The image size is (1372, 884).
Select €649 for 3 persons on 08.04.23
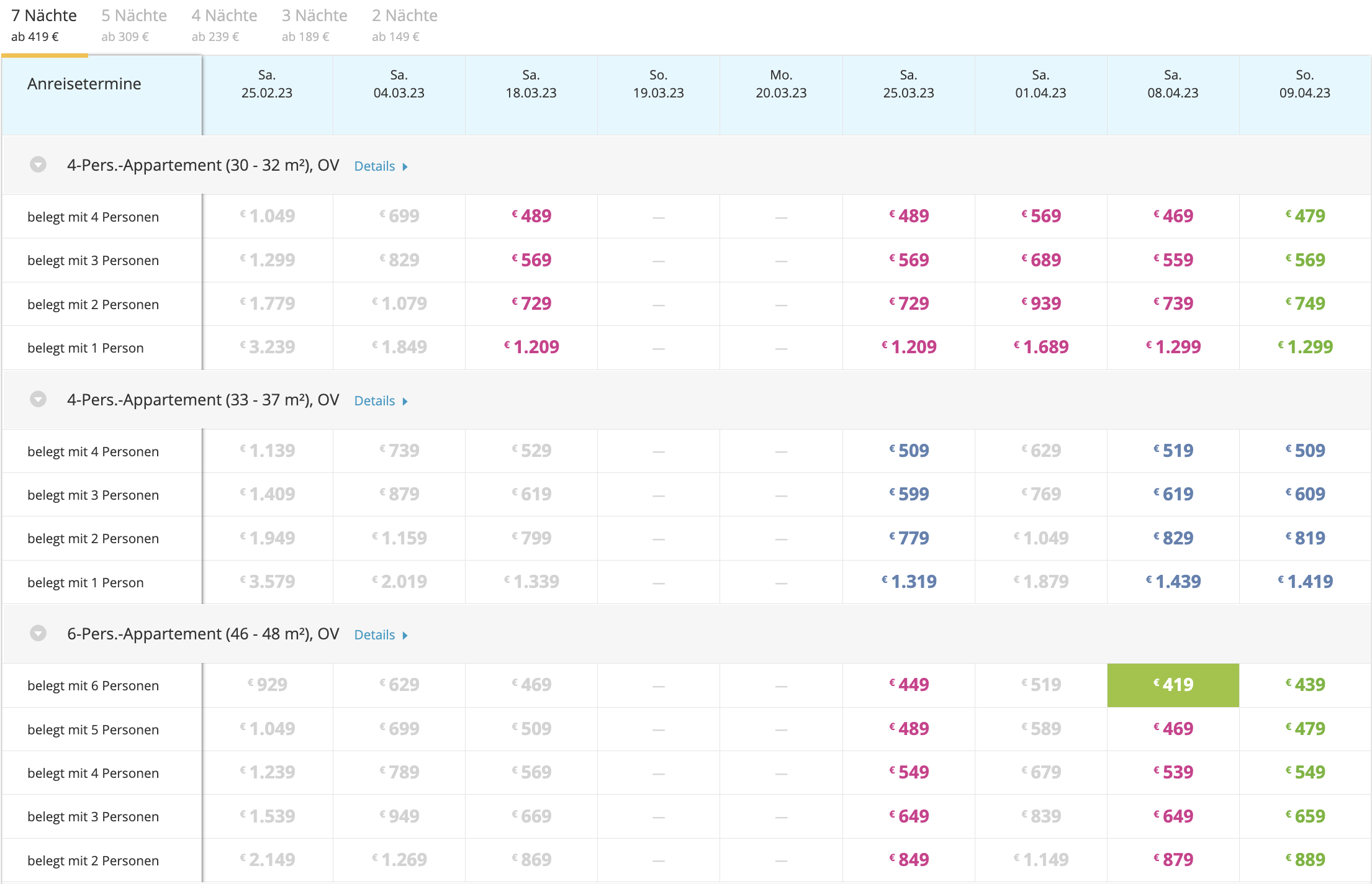click(x=1173, y=816)
